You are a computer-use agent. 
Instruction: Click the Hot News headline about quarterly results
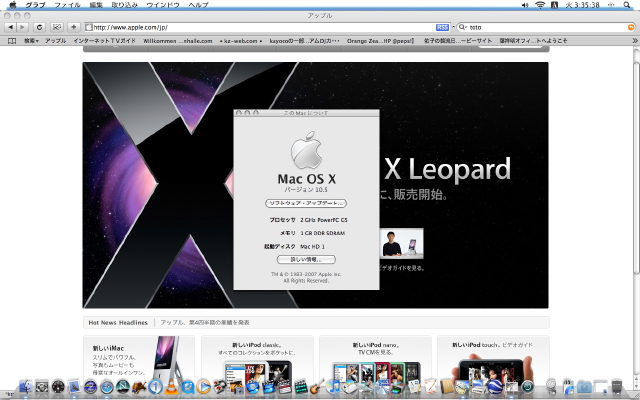pyautogui.click(x=205, y=322)
